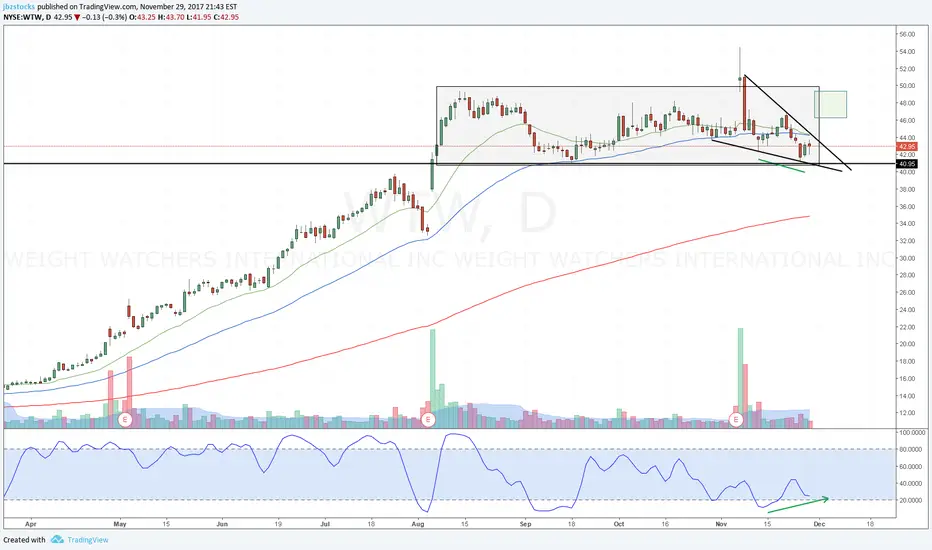This screenshot has height=550, width=932.
Task: Click the 24.00 price axis value
Action: pyautogui.click(x=907, y=310)
